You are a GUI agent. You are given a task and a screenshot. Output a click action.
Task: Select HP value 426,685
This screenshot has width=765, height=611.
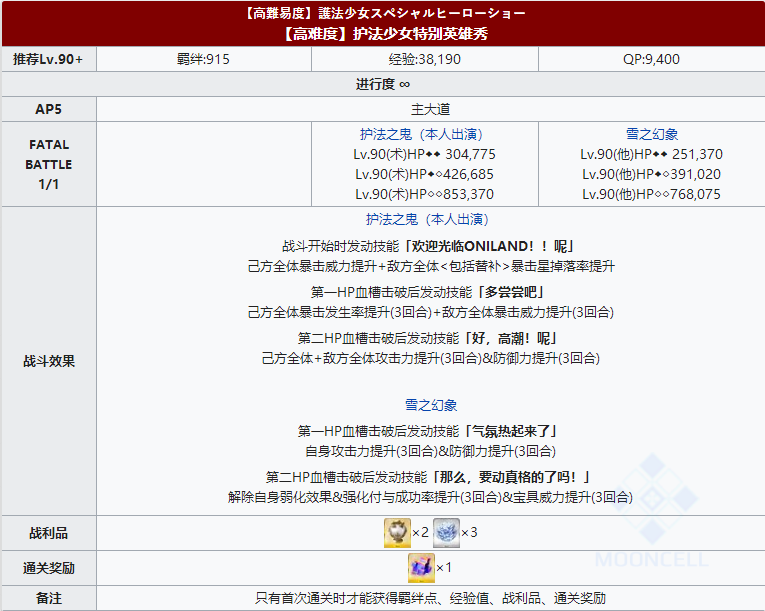468,174
